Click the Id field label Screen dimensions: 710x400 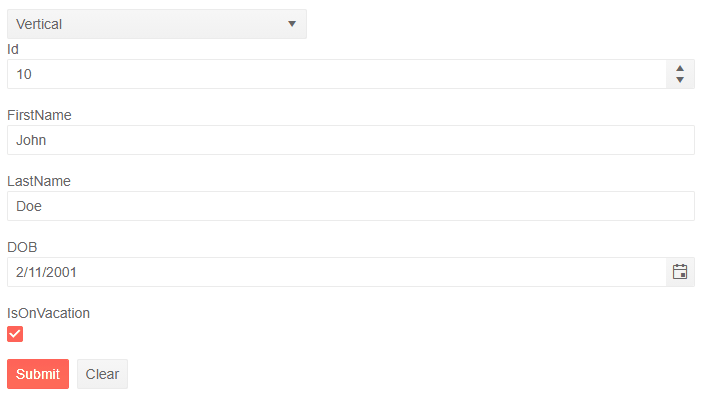[13, 49]
